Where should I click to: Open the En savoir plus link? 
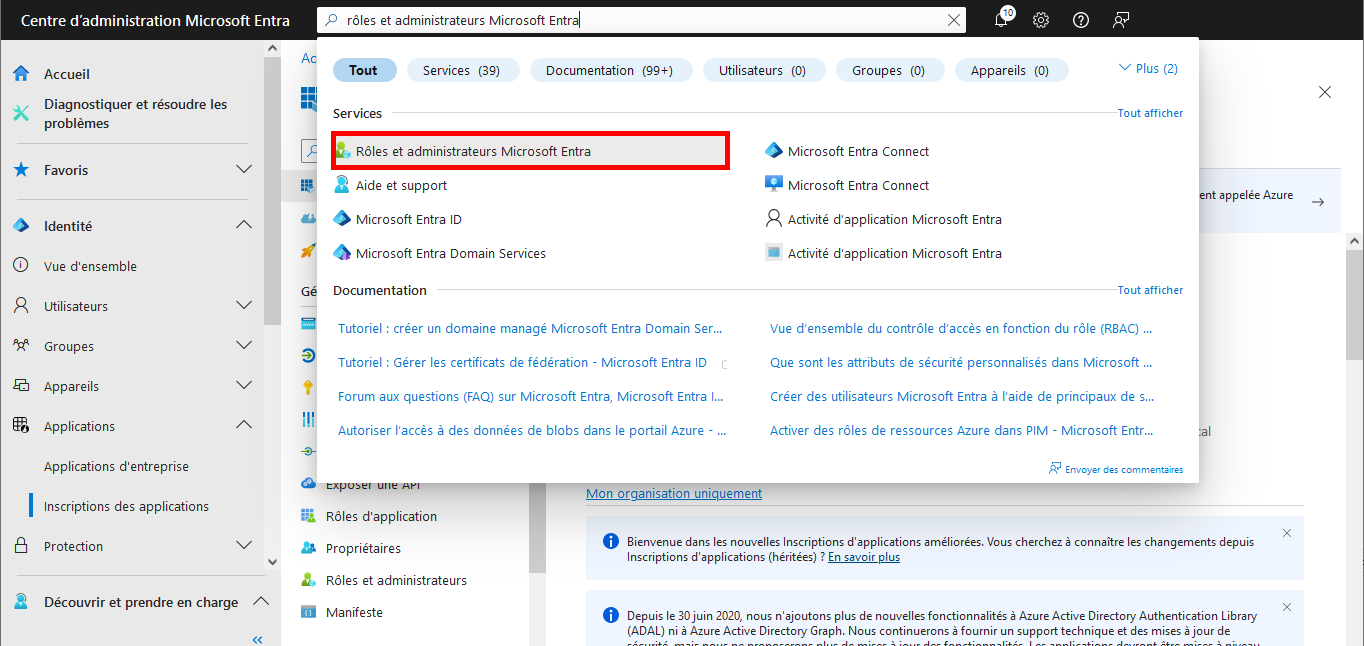[x=863, y=557]
